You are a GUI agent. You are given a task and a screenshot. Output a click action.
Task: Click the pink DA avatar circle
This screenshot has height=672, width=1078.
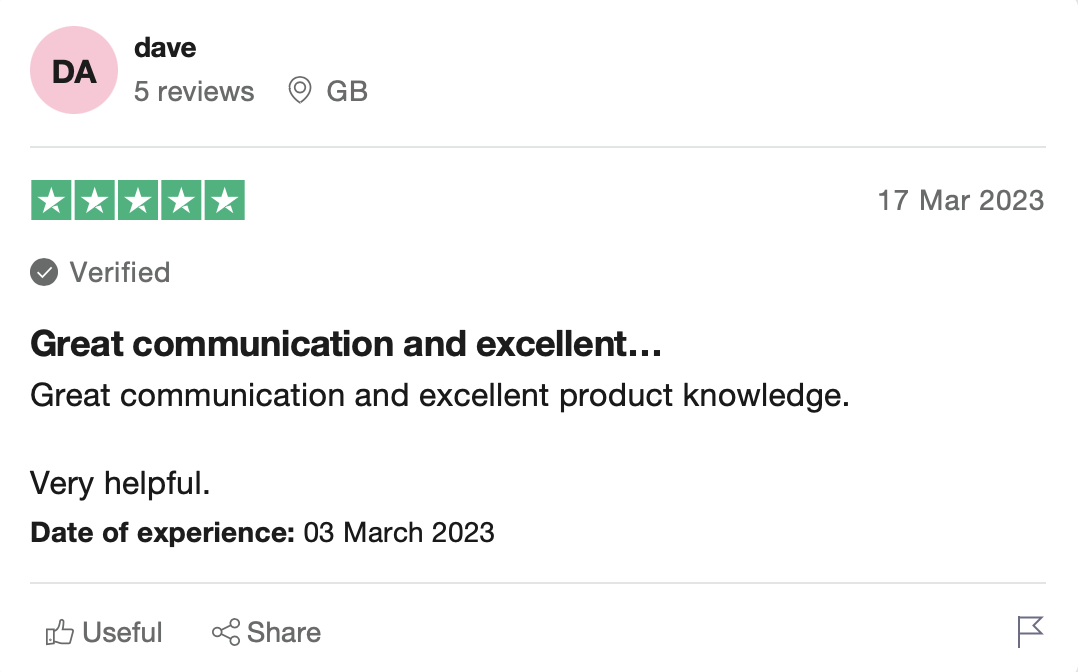(74, 70)
